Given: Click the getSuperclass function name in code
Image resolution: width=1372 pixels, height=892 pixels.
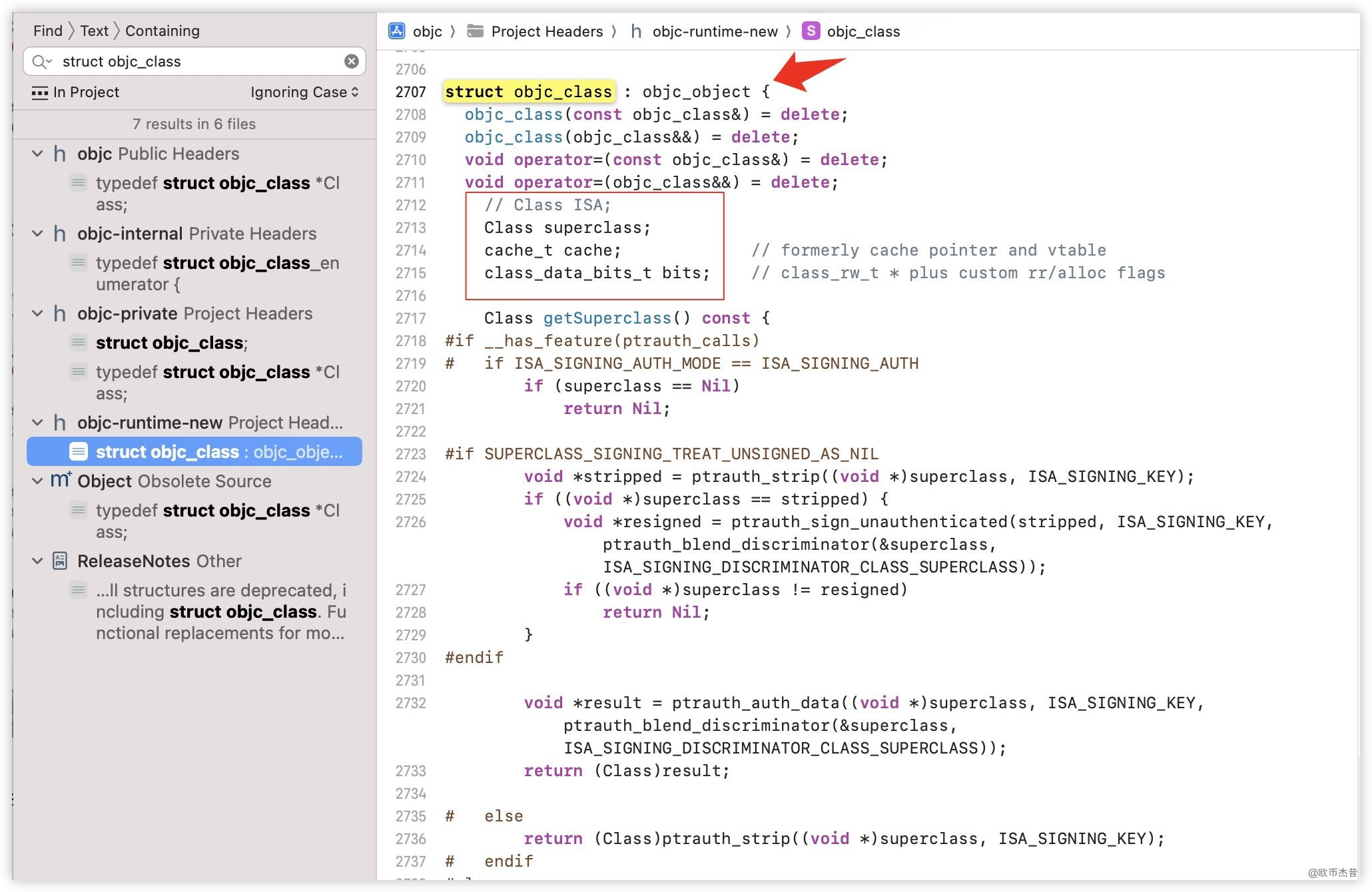Looking at the screenshot, I should click(x=607, y=318).
